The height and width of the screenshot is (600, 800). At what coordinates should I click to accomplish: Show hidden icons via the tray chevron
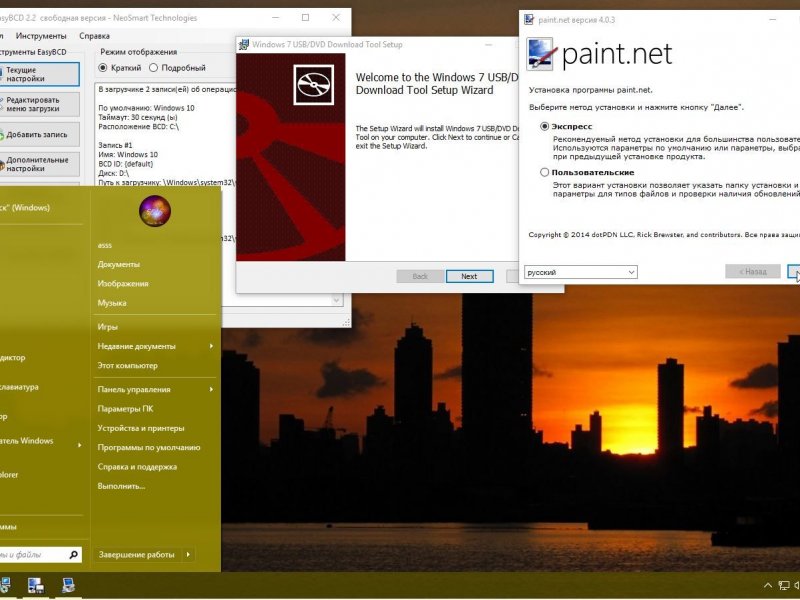pos(767,585)
